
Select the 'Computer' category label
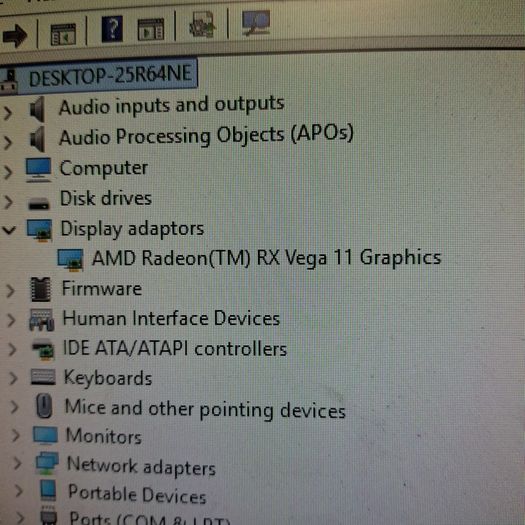point(103,168)
